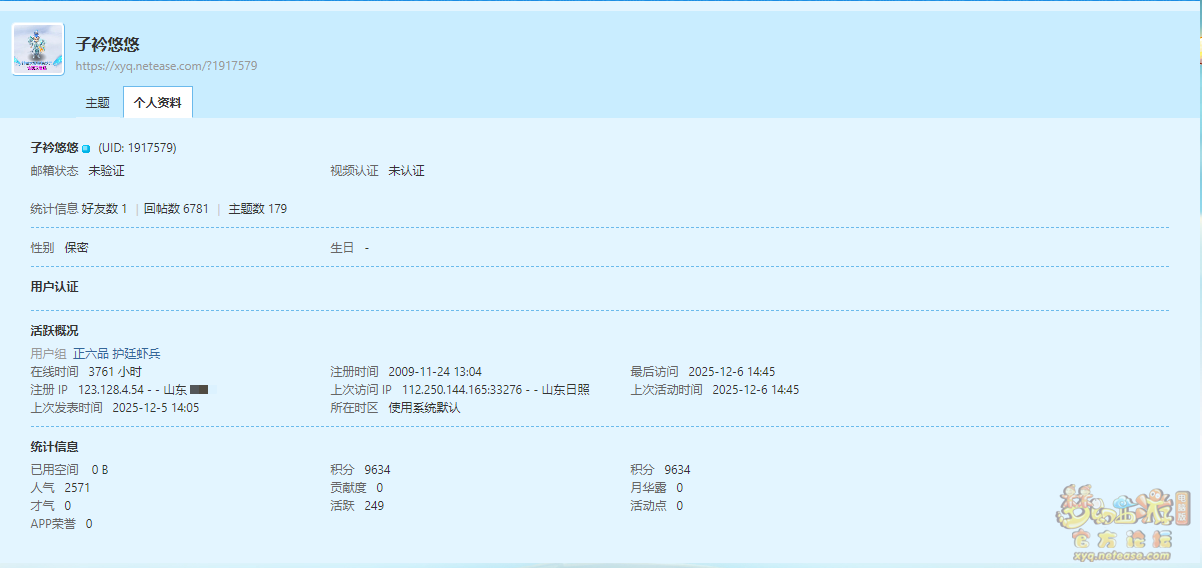Viewport: 1202px width, 568px height.
Task: Click the 注册时间 2009-11-24 value
Action: pyautogui.click(x=435, y=372)
